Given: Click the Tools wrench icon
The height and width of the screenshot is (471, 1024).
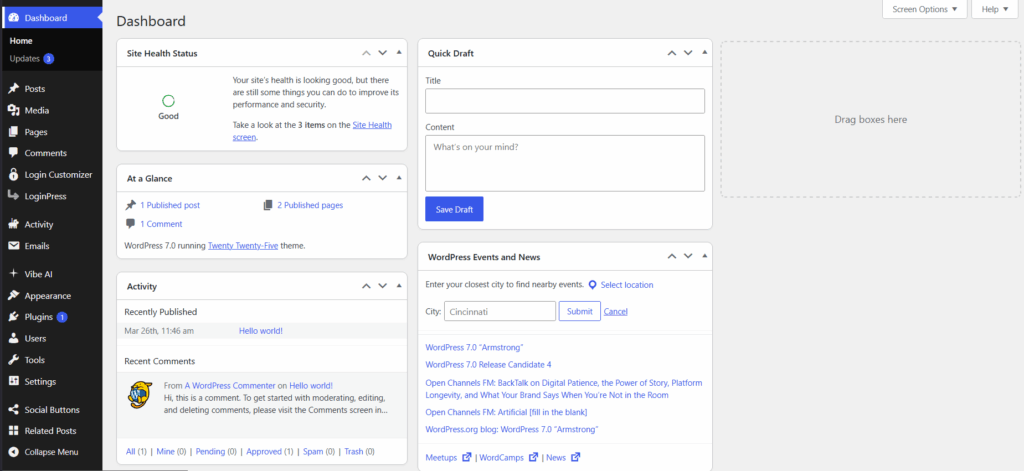Looking at the screenshot, I should tap(13, 360).
